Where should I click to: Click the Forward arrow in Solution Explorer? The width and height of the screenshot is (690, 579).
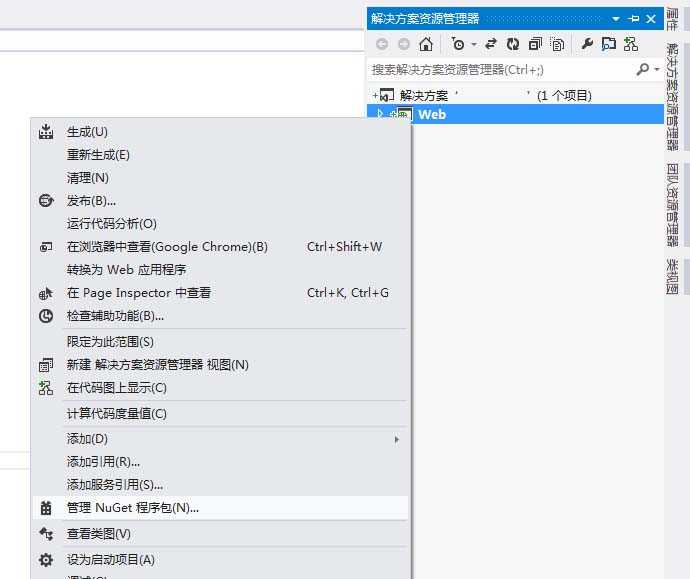(404, 44)
